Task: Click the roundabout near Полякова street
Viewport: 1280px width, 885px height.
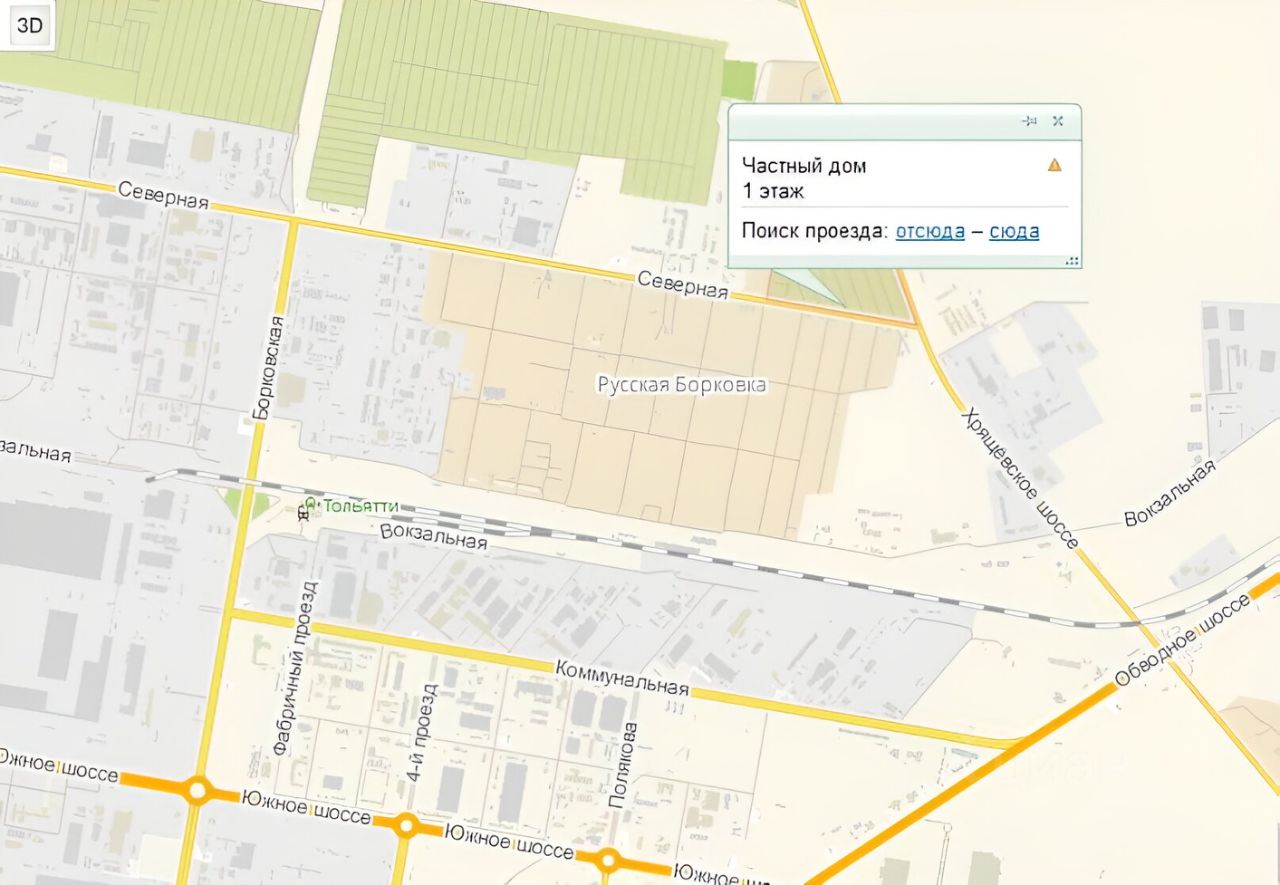Action: [608, 859]
